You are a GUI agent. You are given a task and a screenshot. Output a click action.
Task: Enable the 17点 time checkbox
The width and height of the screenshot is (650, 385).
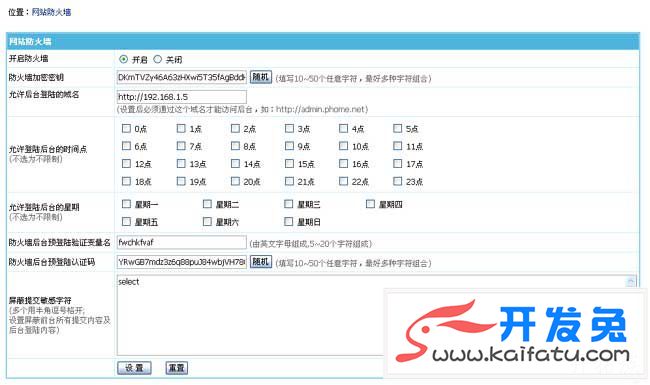coord(398,164)
